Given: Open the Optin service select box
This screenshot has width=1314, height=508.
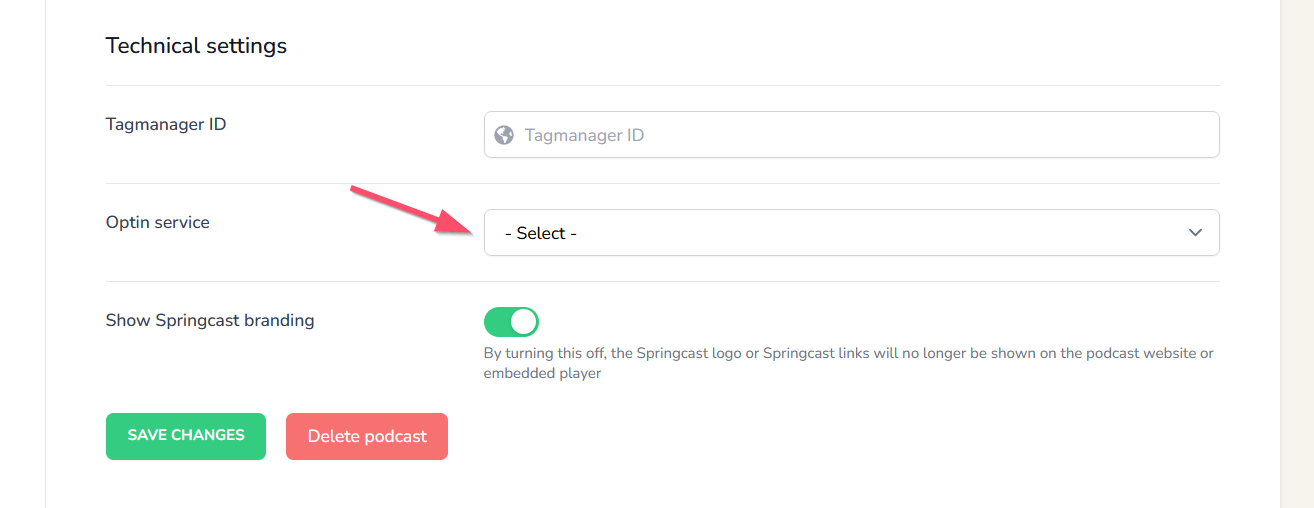Looking at the screenshot, I should coord(852,232).
